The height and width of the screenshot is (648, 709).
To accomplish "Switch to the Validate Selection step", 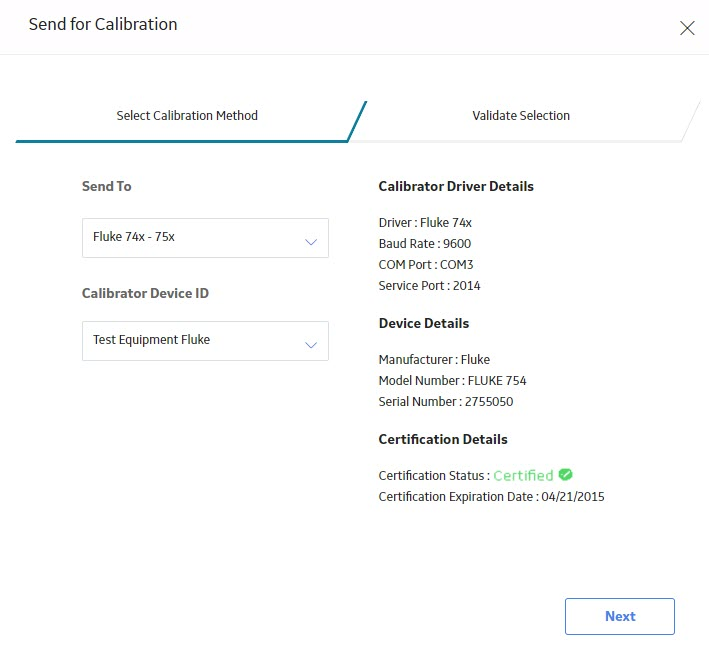I will [x=521, y=116].
